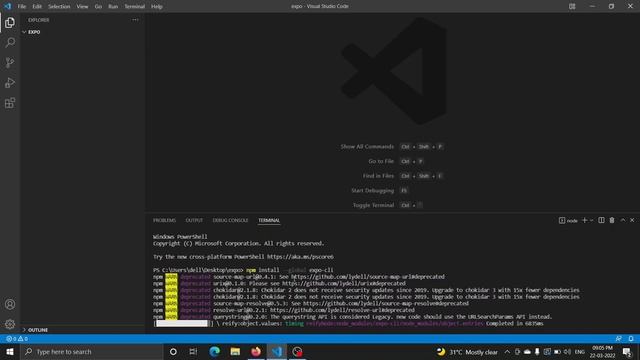
Task: Open Firefox from taskbar
Action: [256, 351]
